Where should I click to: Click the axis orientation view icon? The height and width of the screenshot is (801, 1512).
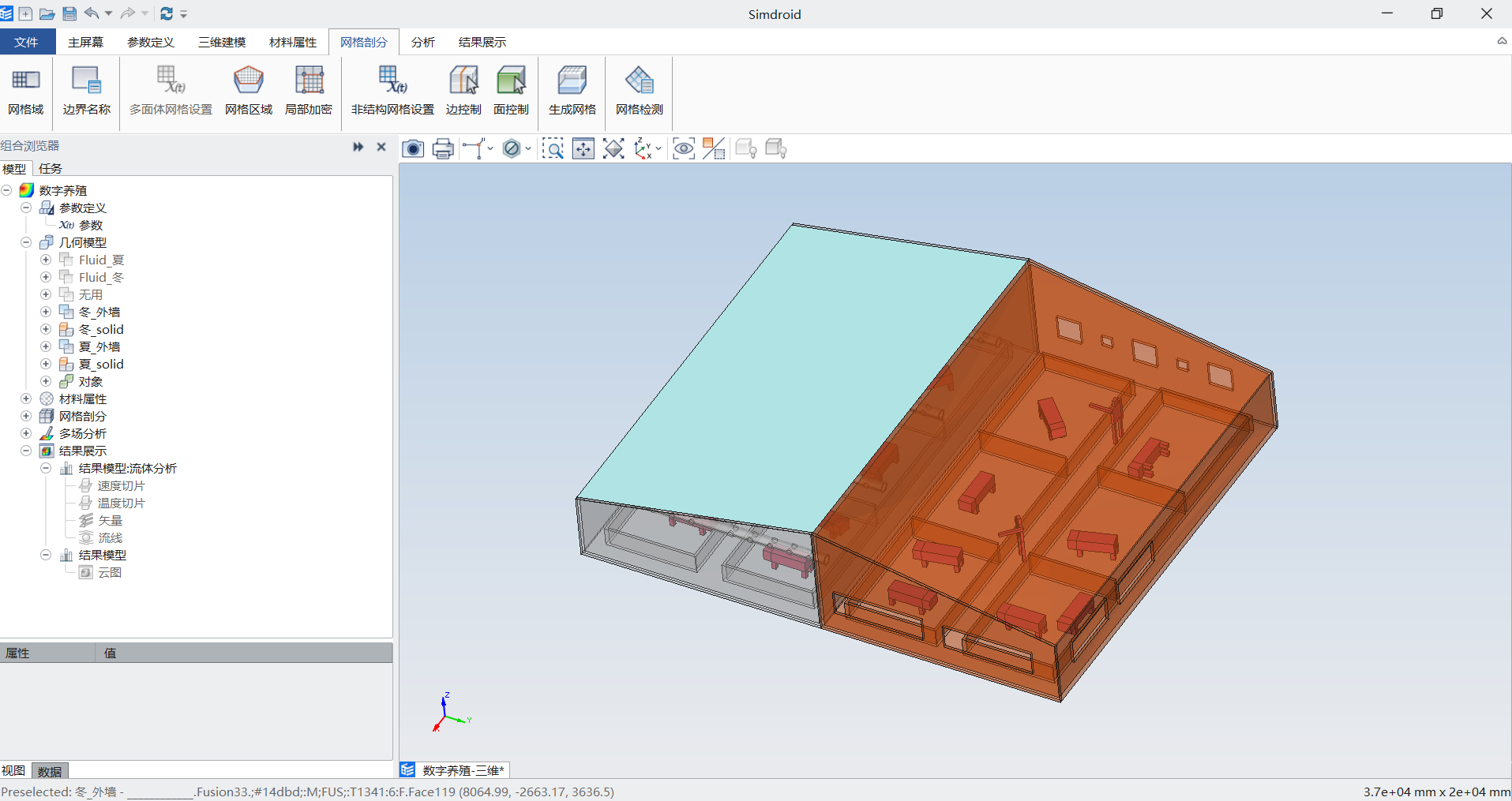[643, 148]
